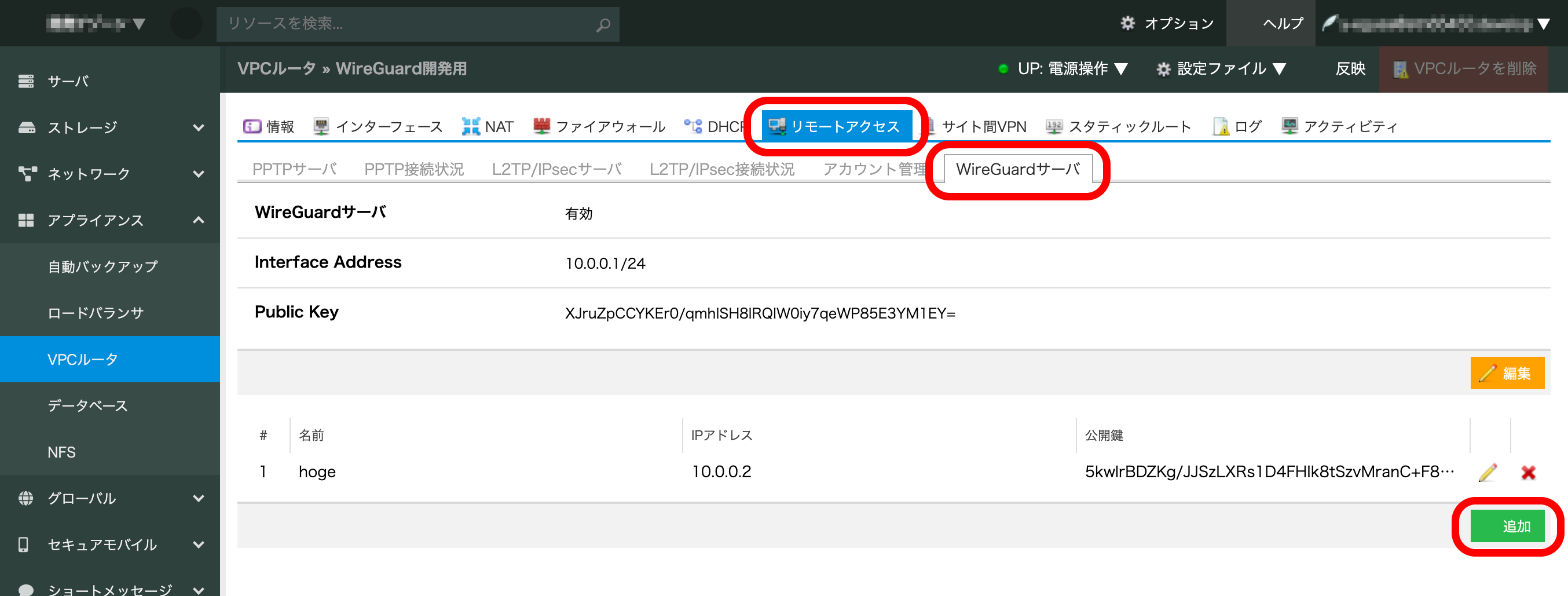1568x596 pixels.
Task: Select VPCルータ in the sidebar
Action: [x=82, y=359]
